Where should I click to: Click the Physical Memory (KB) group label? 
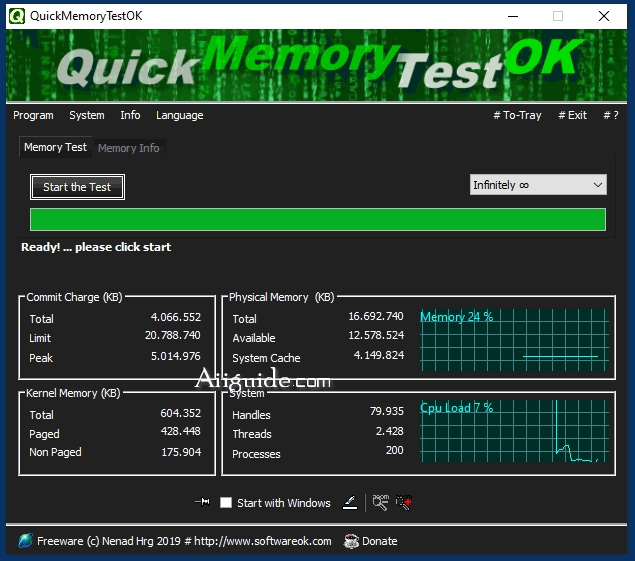click(x=282, y=297)
